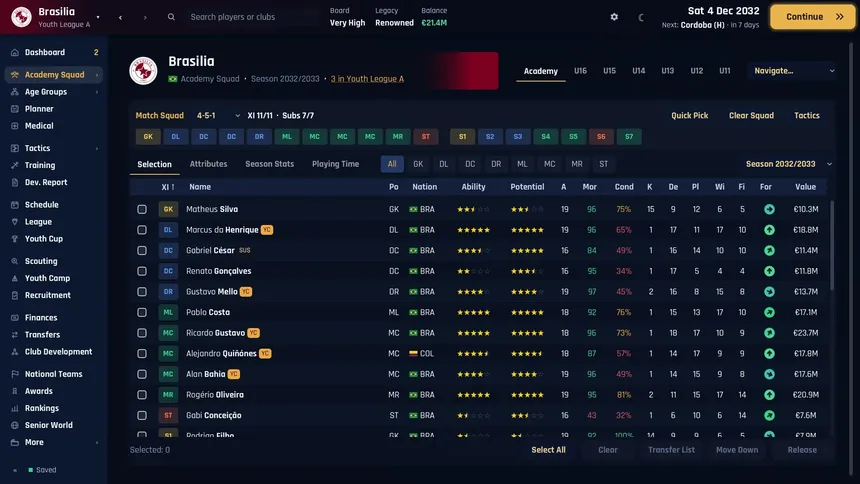This screenshot has width=860, height=484.
Task: Open the Rankings chart icon
Action: [x=15, y=408]
